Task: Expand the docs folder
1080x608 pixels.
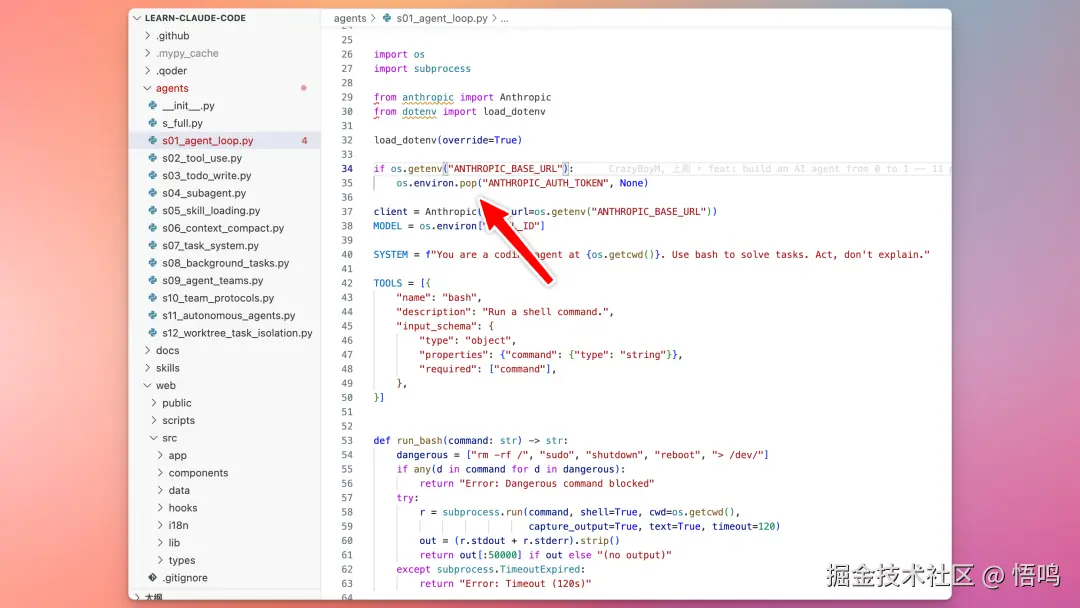Action: [147, 350]
